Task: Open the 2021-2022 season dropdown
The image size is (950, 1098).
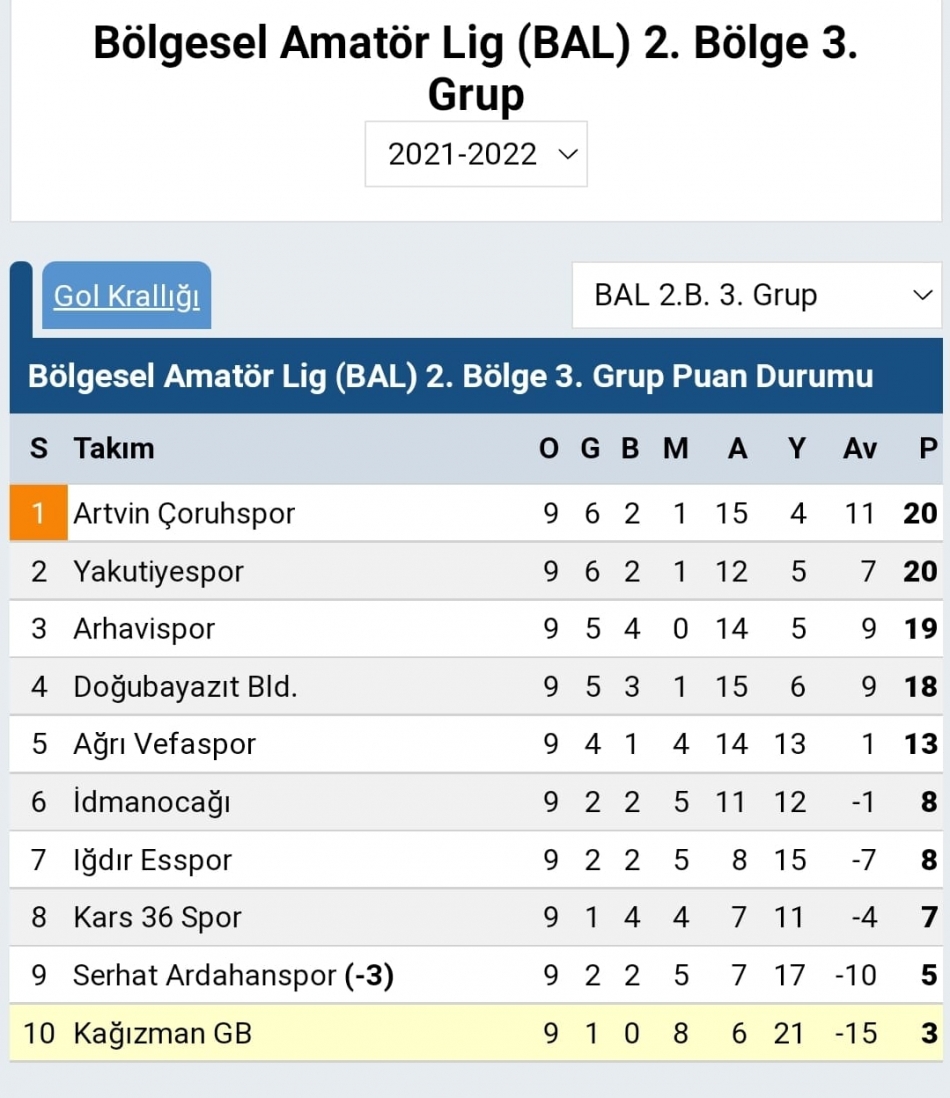Action: pyautogui.click(x=476, y=154)
